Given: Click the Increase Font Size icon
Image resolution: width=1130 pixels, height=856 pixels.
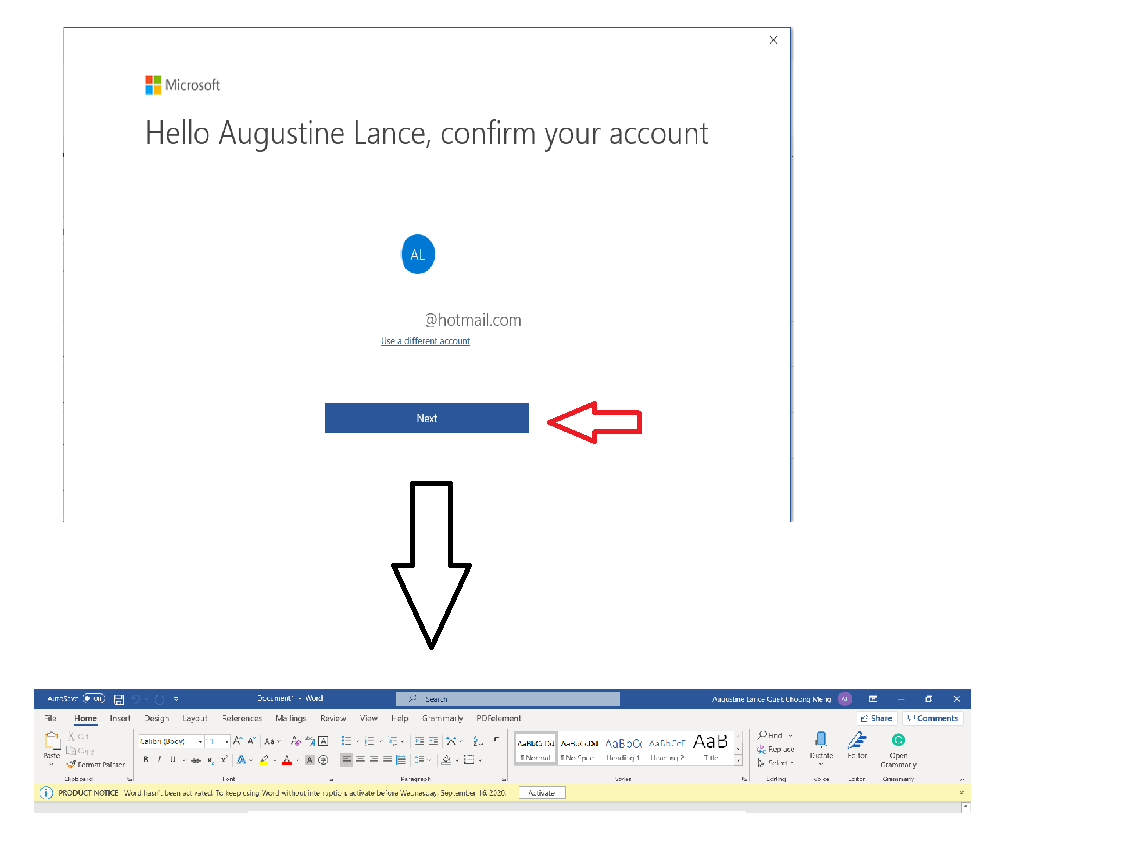Looking at the screenshot, I should 237,741.
